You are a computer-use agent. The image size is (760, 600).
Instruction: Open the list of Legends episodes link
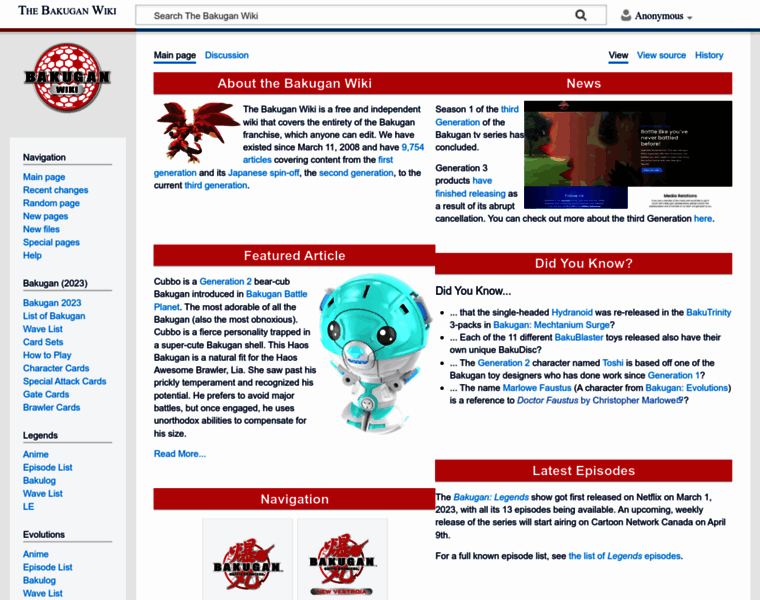624,556
